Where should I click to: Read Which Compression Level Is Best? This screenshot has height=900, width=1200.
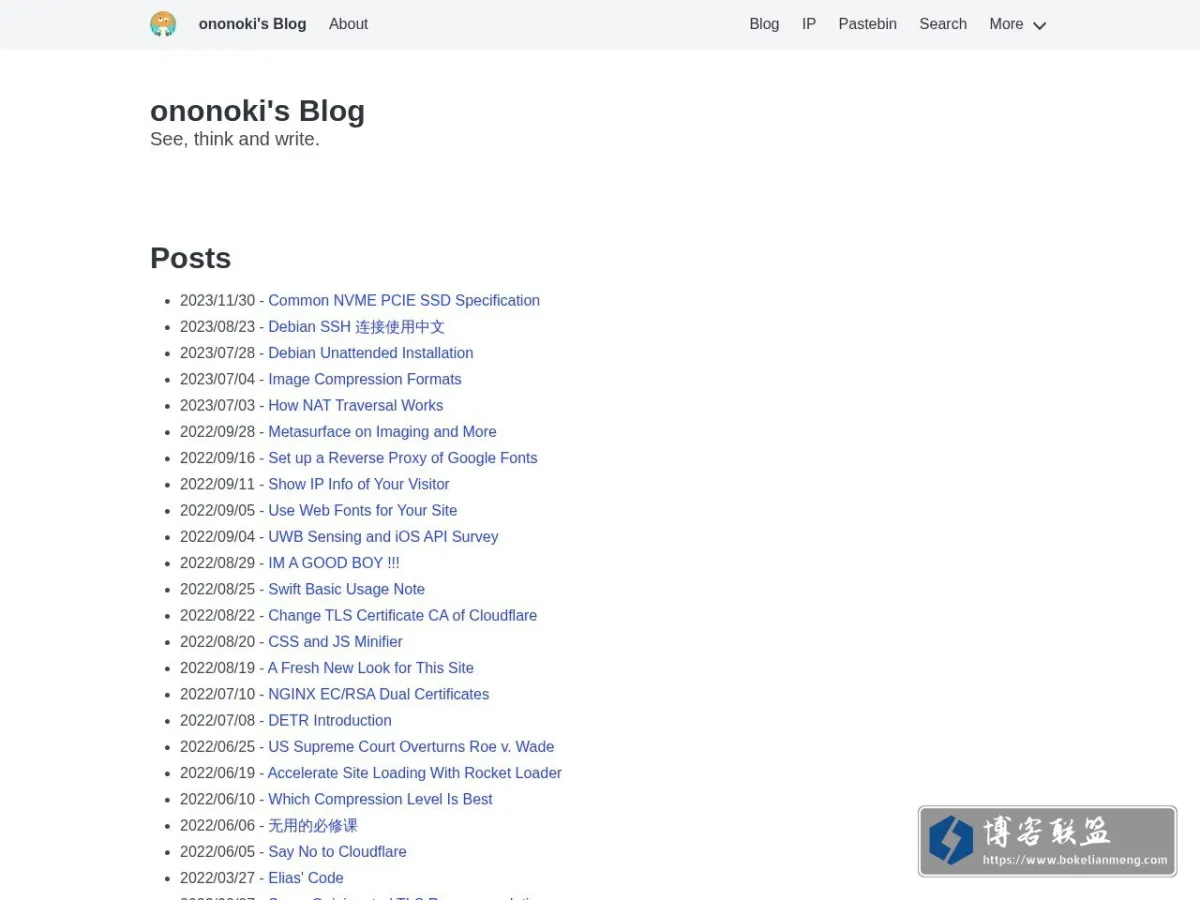tap(380, 799)
